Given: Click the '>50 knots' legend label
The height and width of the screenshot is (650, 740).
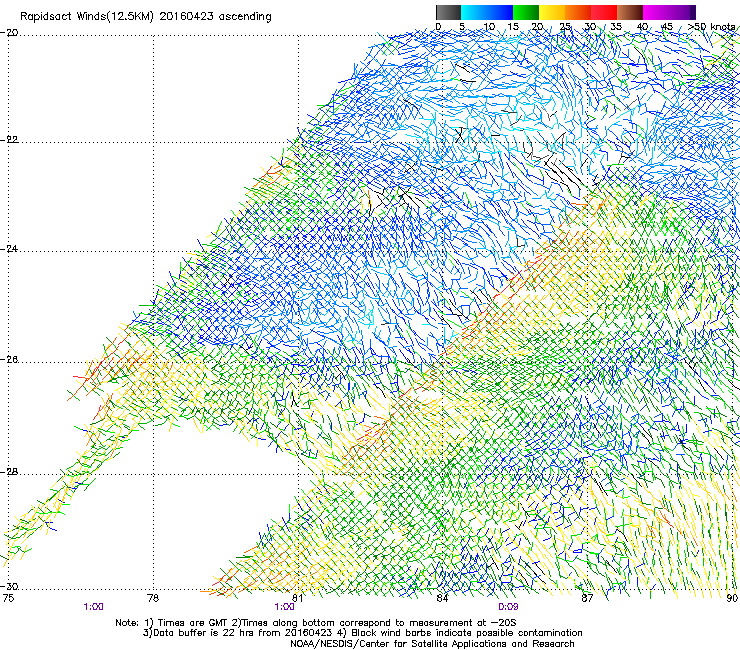Looking at the screenshot, I should pos(713,26).
